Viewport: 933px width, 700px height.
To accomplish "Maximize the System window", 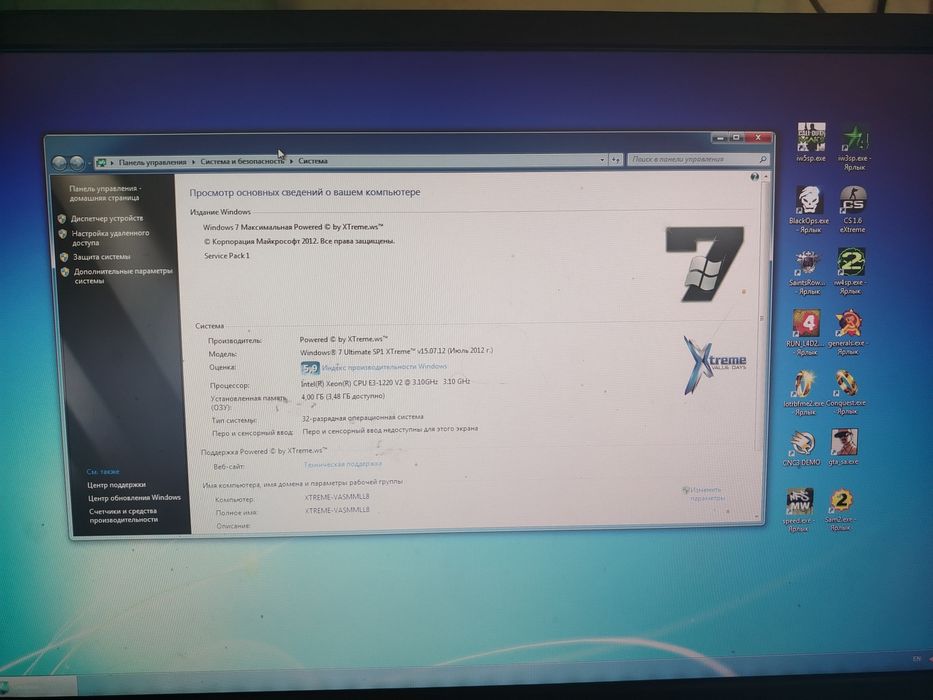I will click(737, 138).
